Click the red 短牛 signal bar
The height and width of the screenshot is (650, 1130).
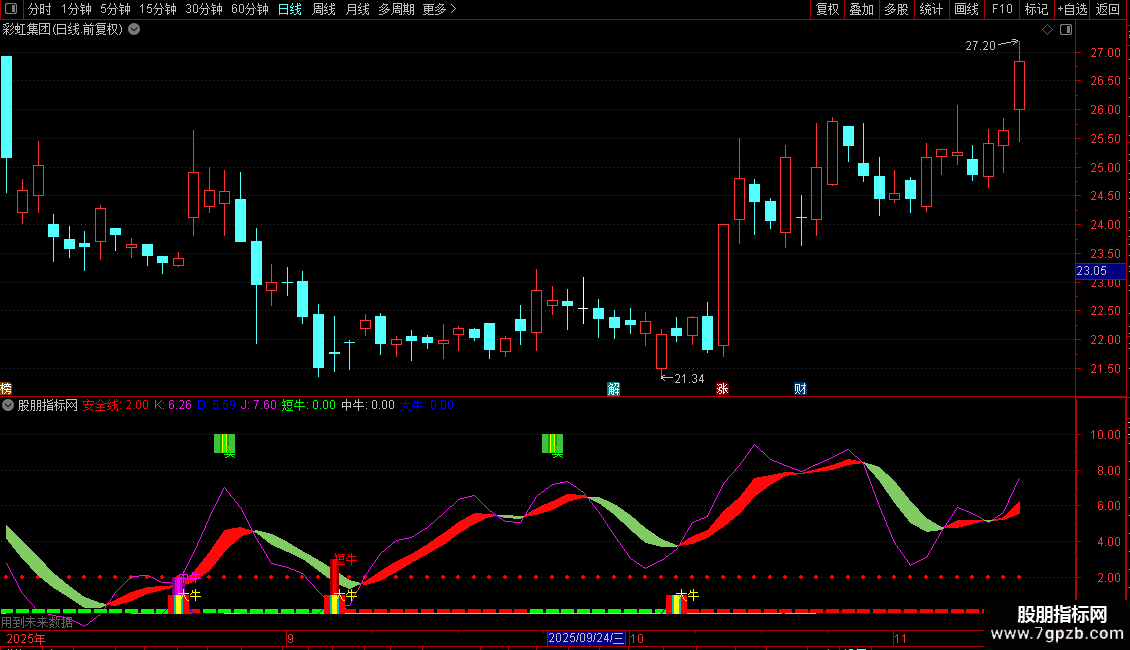tap(334, 576)
